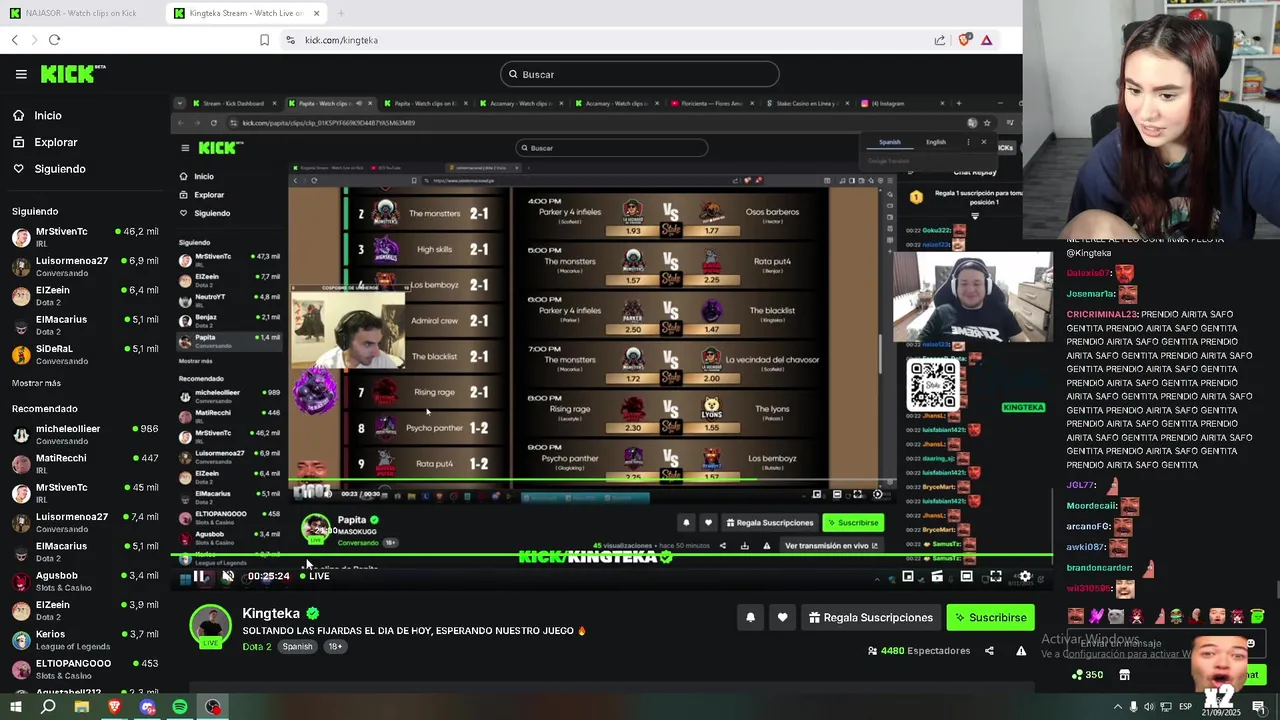Screen dimensions: 1280x720
Task: Expand followed channels with Mostrar más
Action: coord(36,383)
